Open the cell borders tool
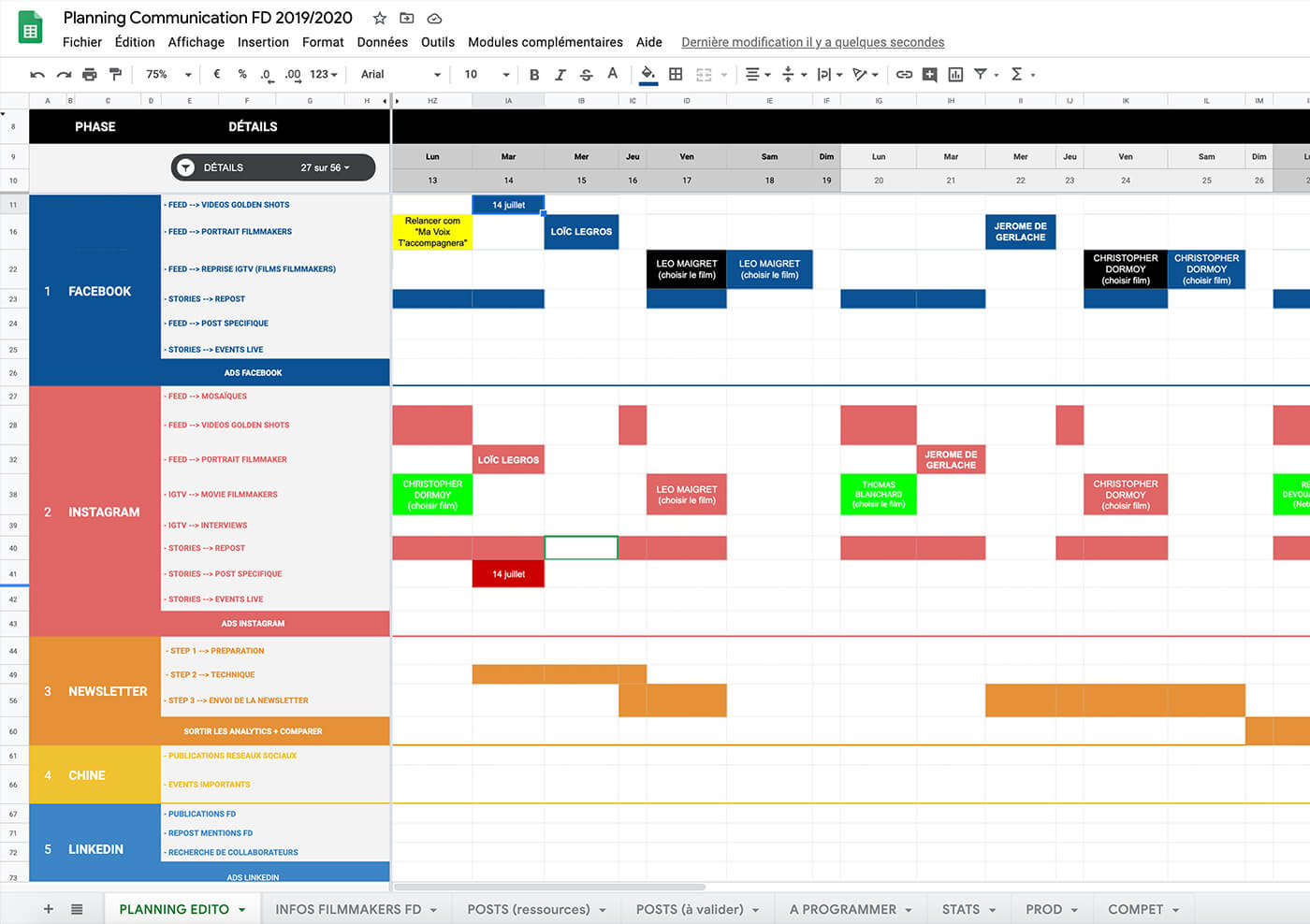The image size is (1310, 924). click(x=676, y=75)
